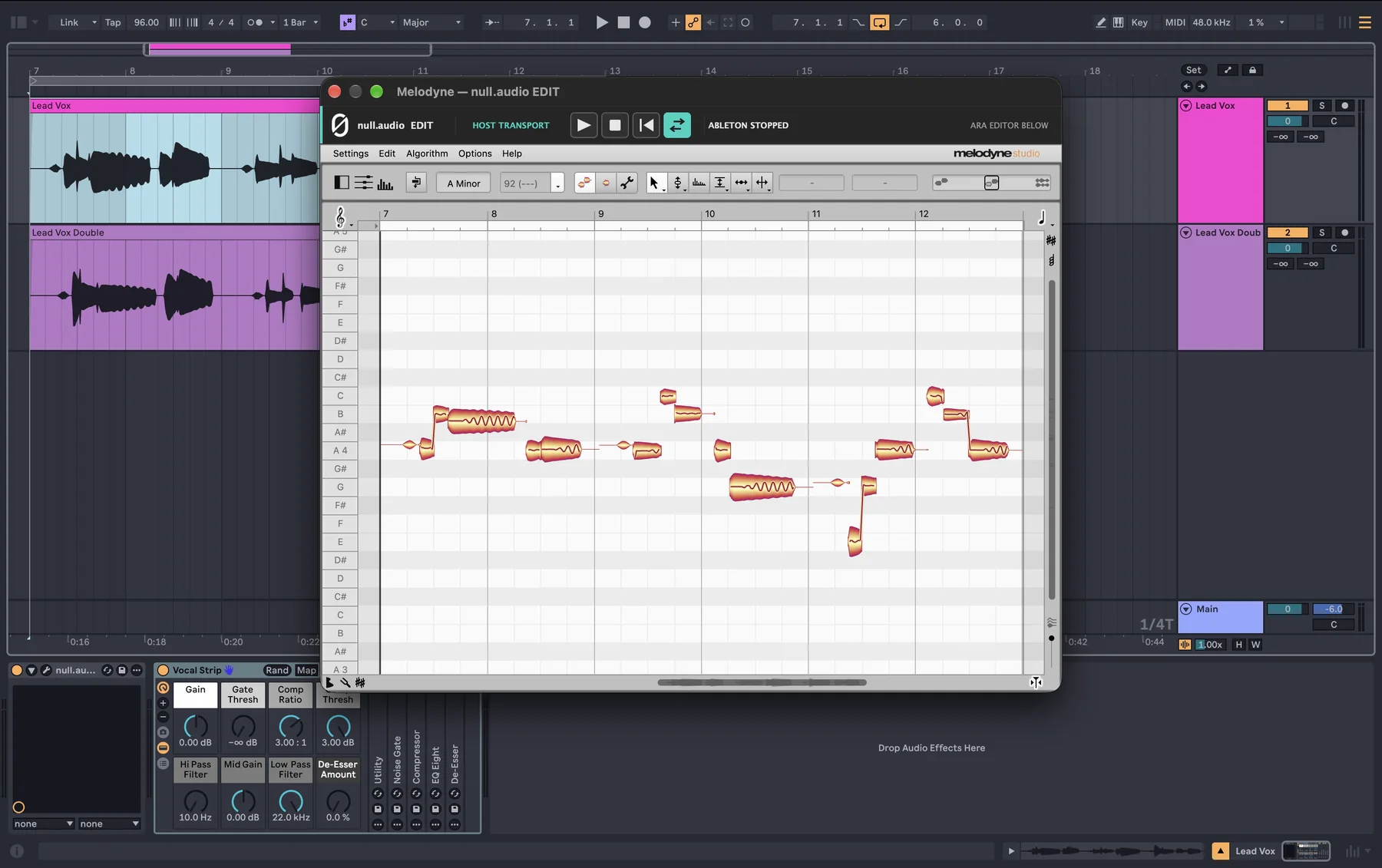
Task: Open the Vocal Strip macro variations camera
Action: point(163,732)
